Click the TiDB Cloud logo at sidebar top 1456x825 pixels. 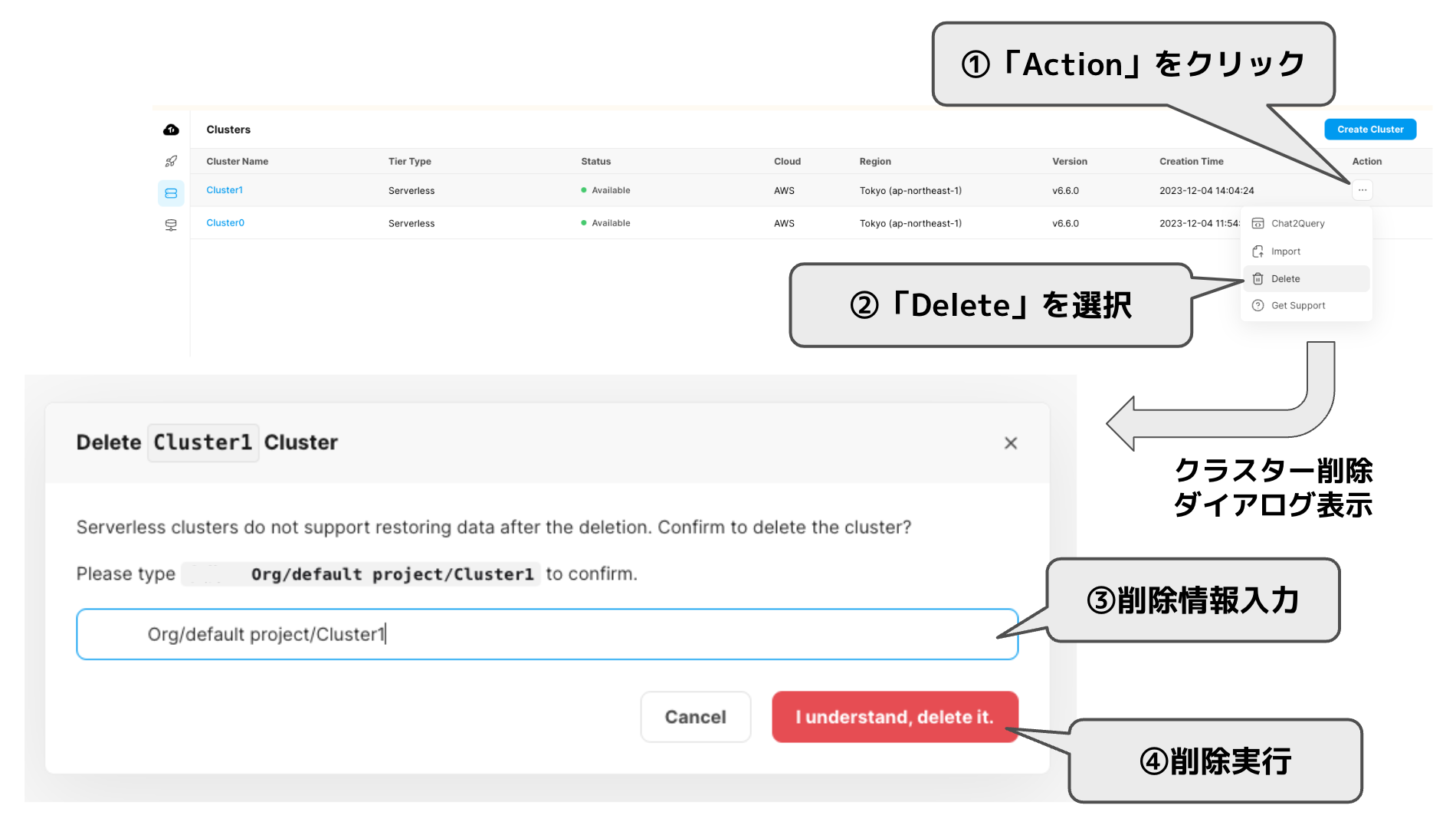171,130
